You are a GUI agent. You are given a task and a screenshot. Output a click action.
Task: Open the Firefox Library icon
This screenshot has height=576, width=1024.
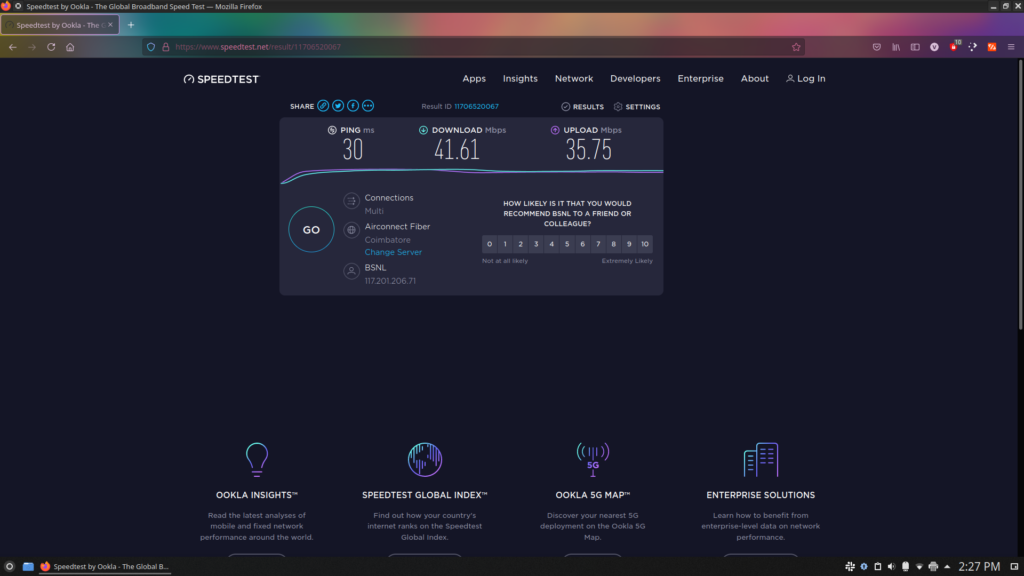coord(896,47)
